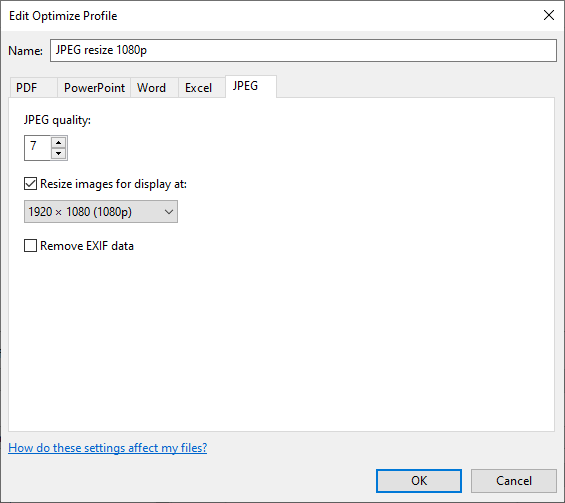Screen dimensions: 565x503
Task: Close the Edit Optimize Profile dialog
Action: [549, 15]
